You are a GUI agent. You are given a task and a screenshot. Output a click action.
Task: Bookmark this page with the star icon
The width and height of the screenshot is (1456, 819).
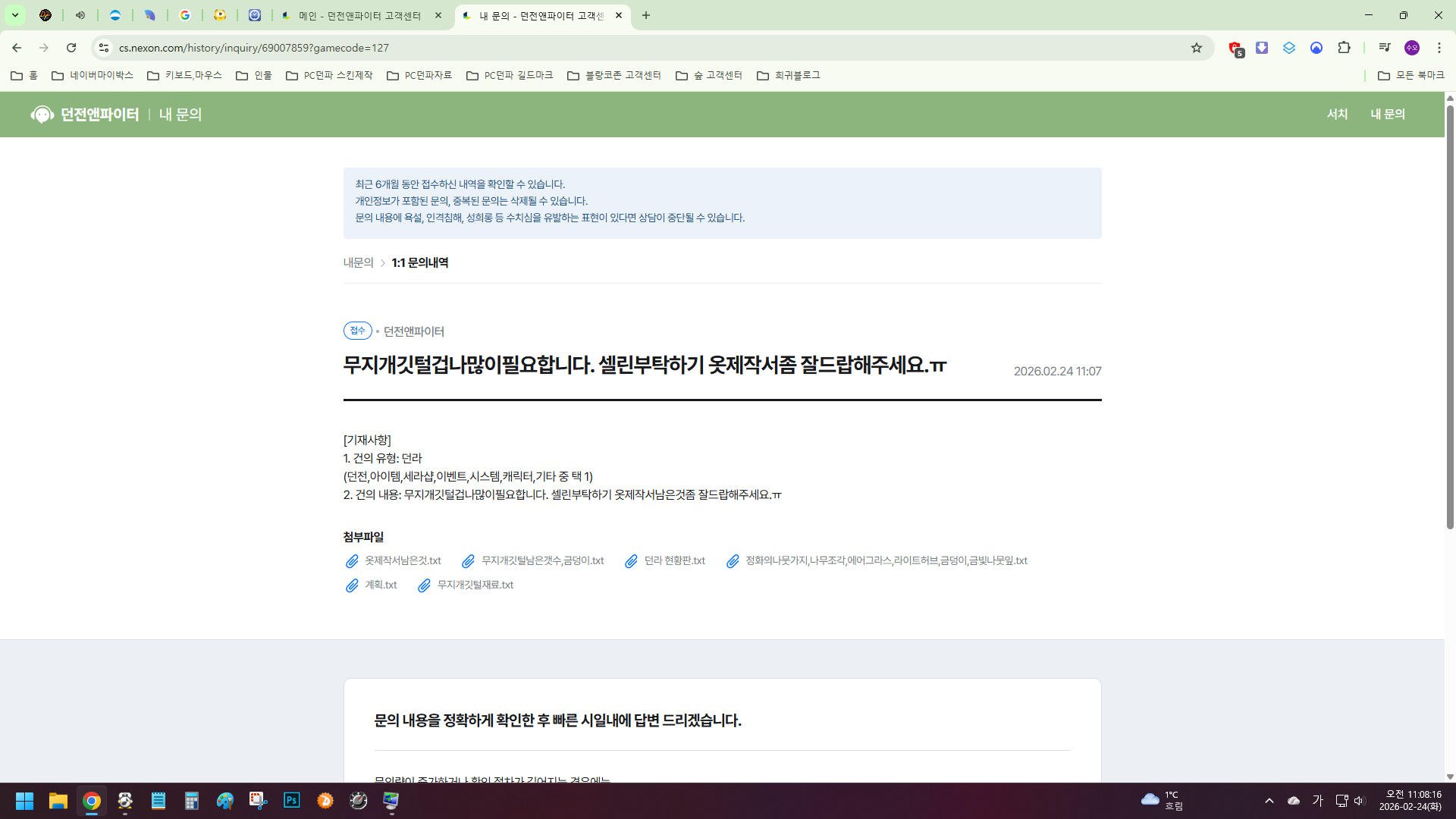tap(1197, 48)
